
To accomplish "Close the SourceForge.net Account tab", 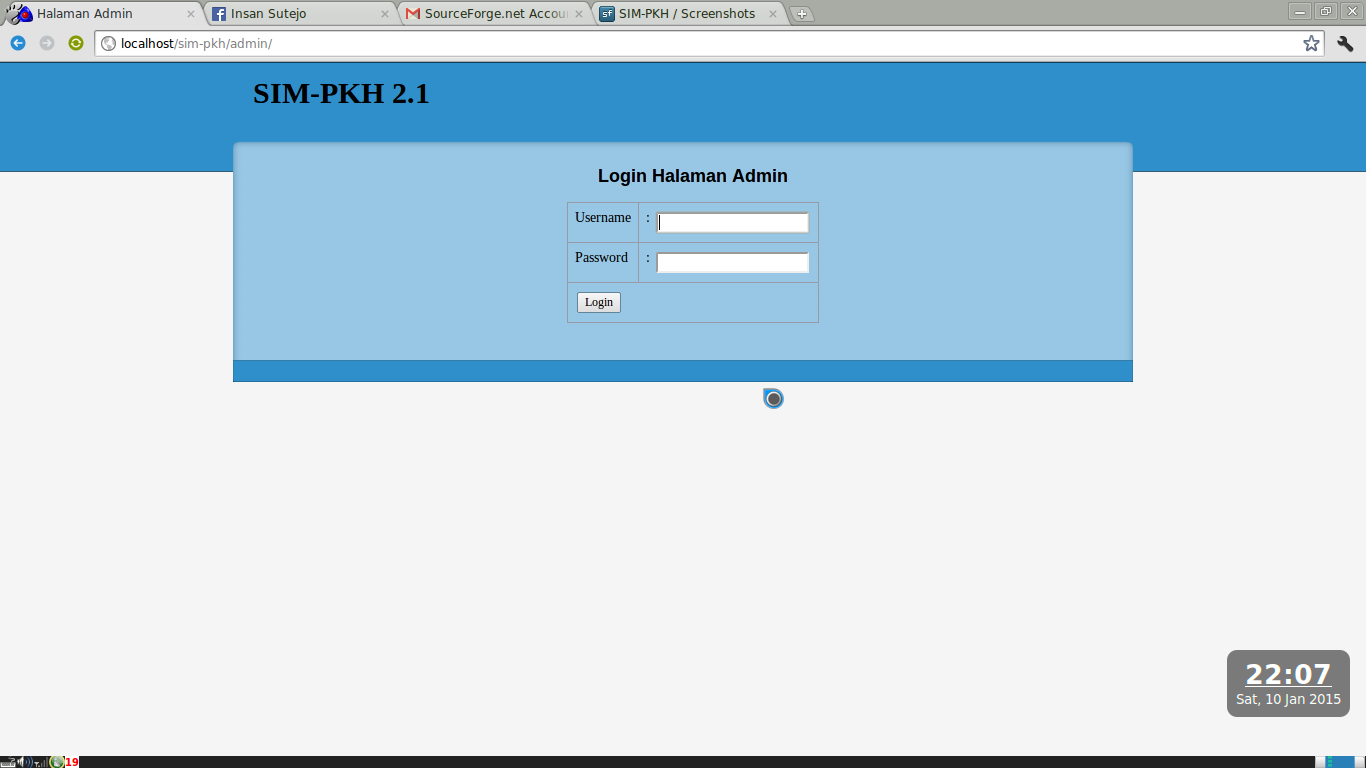I will (580, 13).
